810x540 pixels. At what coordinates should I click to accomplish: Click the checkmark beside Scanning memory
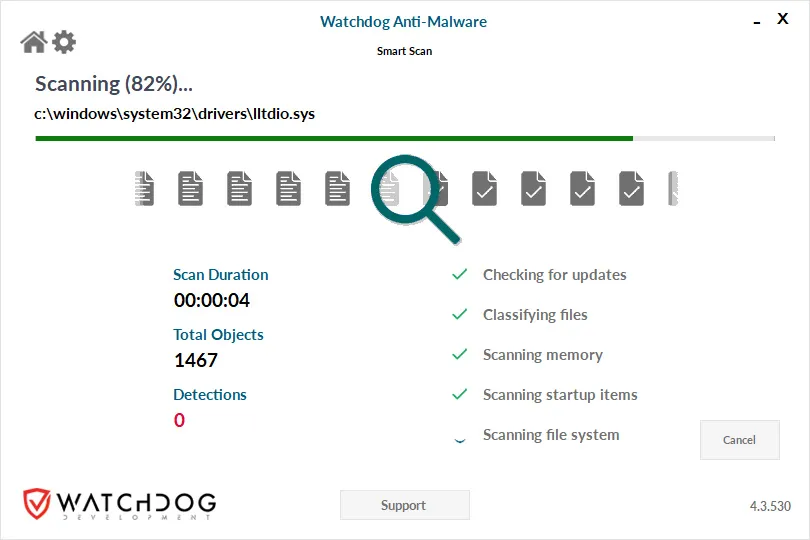459,354
